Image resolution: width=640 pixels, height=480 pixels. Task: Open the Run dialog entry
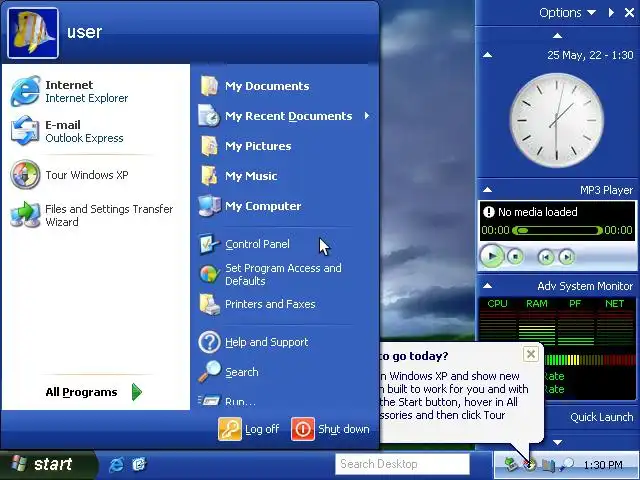[x=228, y=401]
